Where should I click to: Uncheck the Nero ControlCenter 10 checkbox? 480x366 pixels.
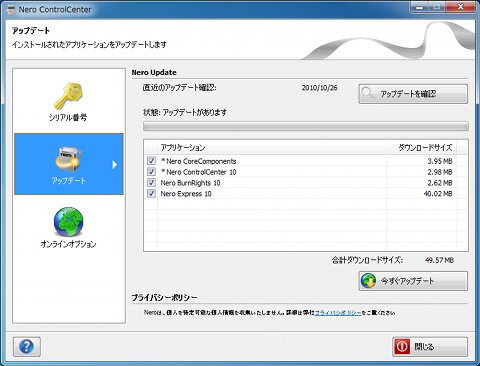(x=151, y=172)
